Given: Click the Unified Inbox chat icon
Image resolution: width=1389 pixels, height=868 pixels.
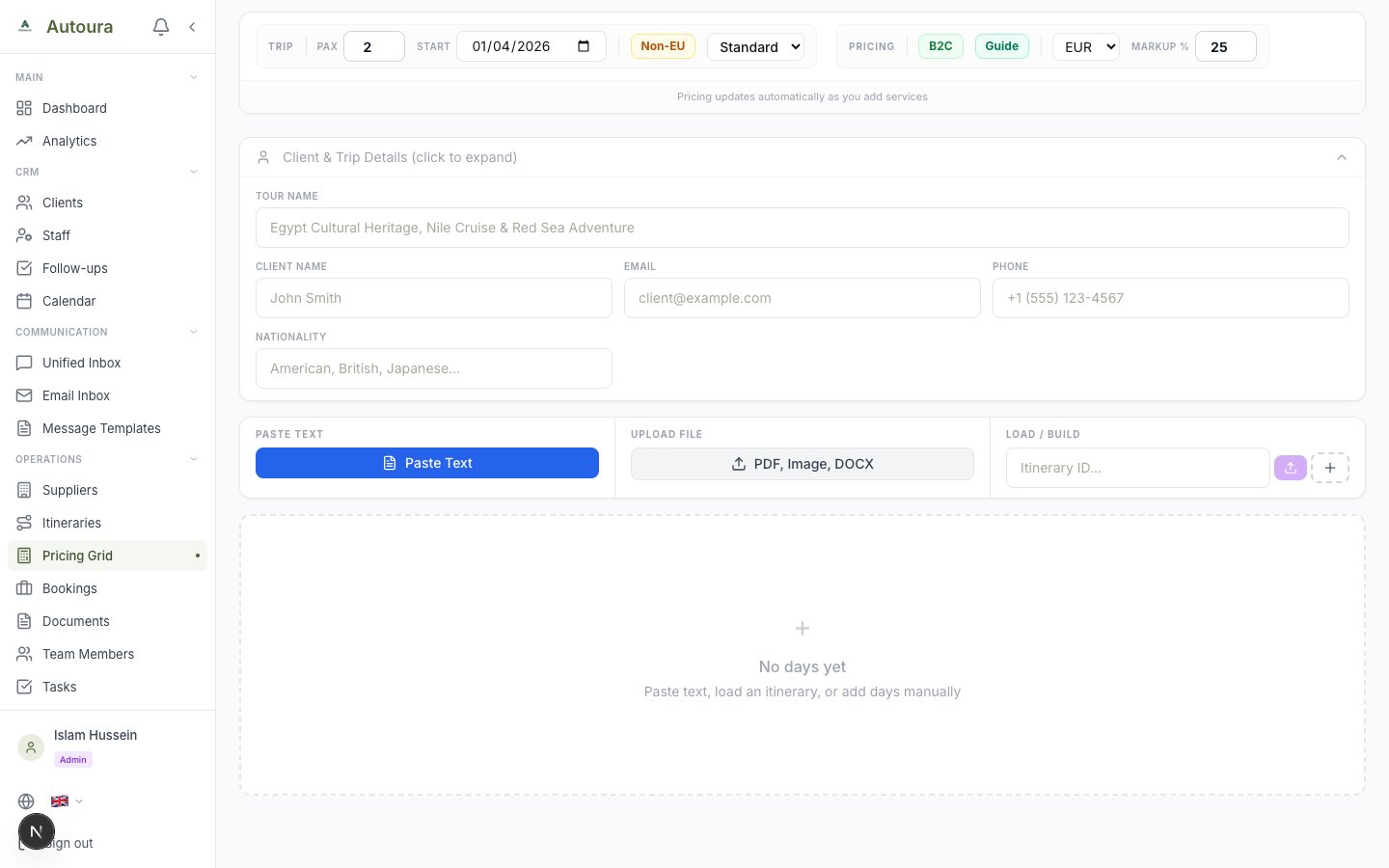Looking at the screenshot, I should coord(24,363).
